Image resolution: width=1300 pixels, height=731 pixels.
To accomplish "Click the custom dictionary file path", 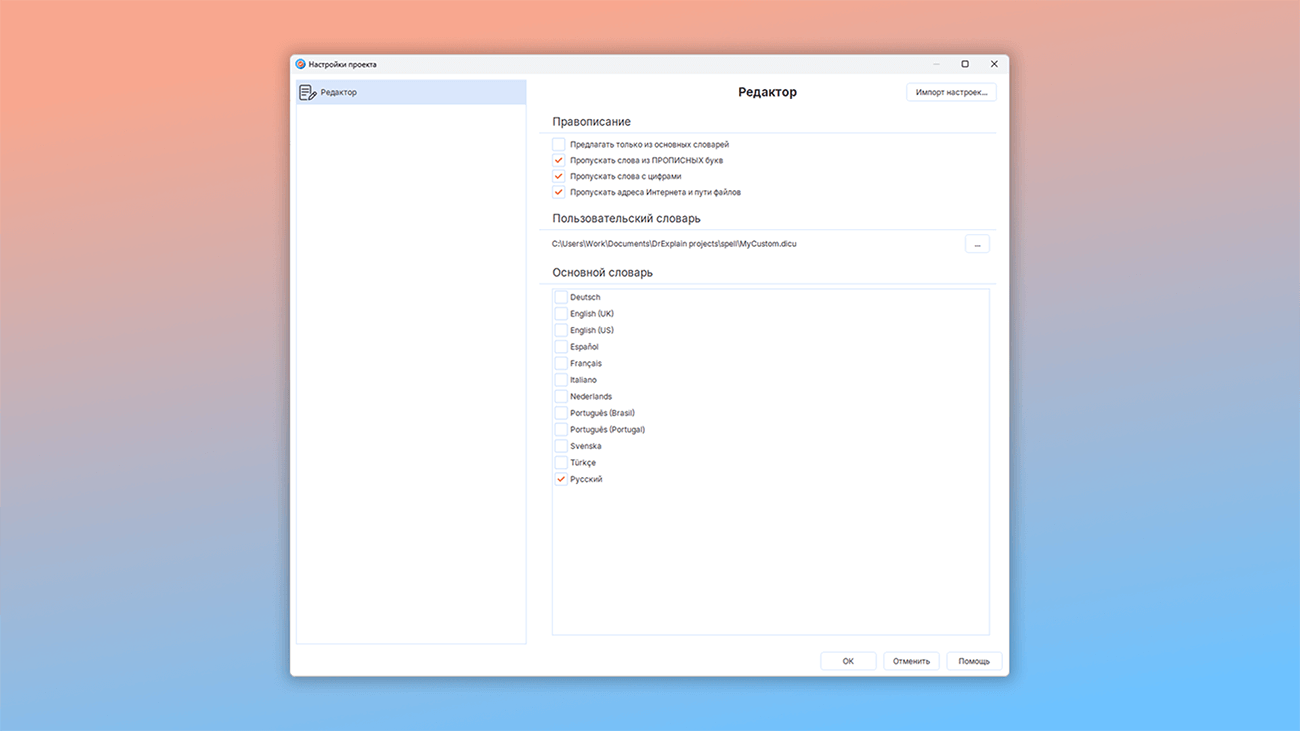I will [x=674, y=244].
